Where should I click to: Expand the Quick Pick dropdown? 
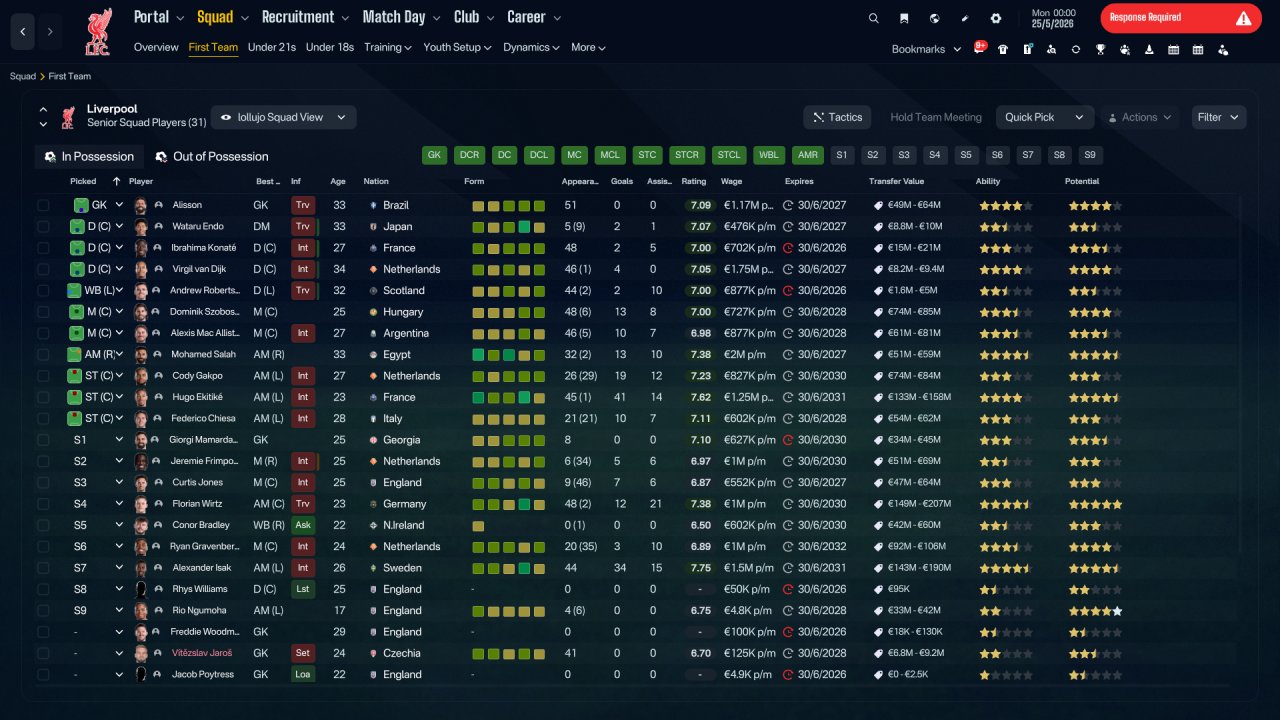(x=1044, y=117)
